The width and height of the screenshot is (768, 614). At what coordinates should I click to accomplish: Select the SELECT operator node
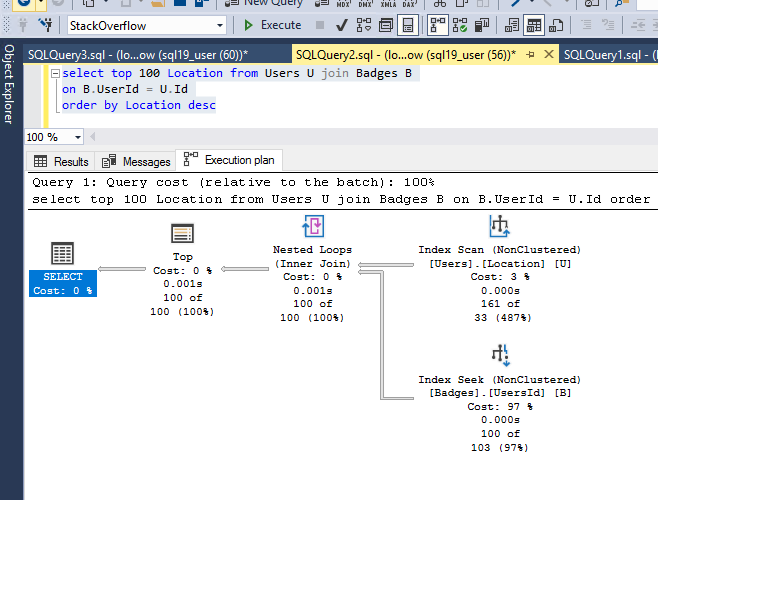63,283
